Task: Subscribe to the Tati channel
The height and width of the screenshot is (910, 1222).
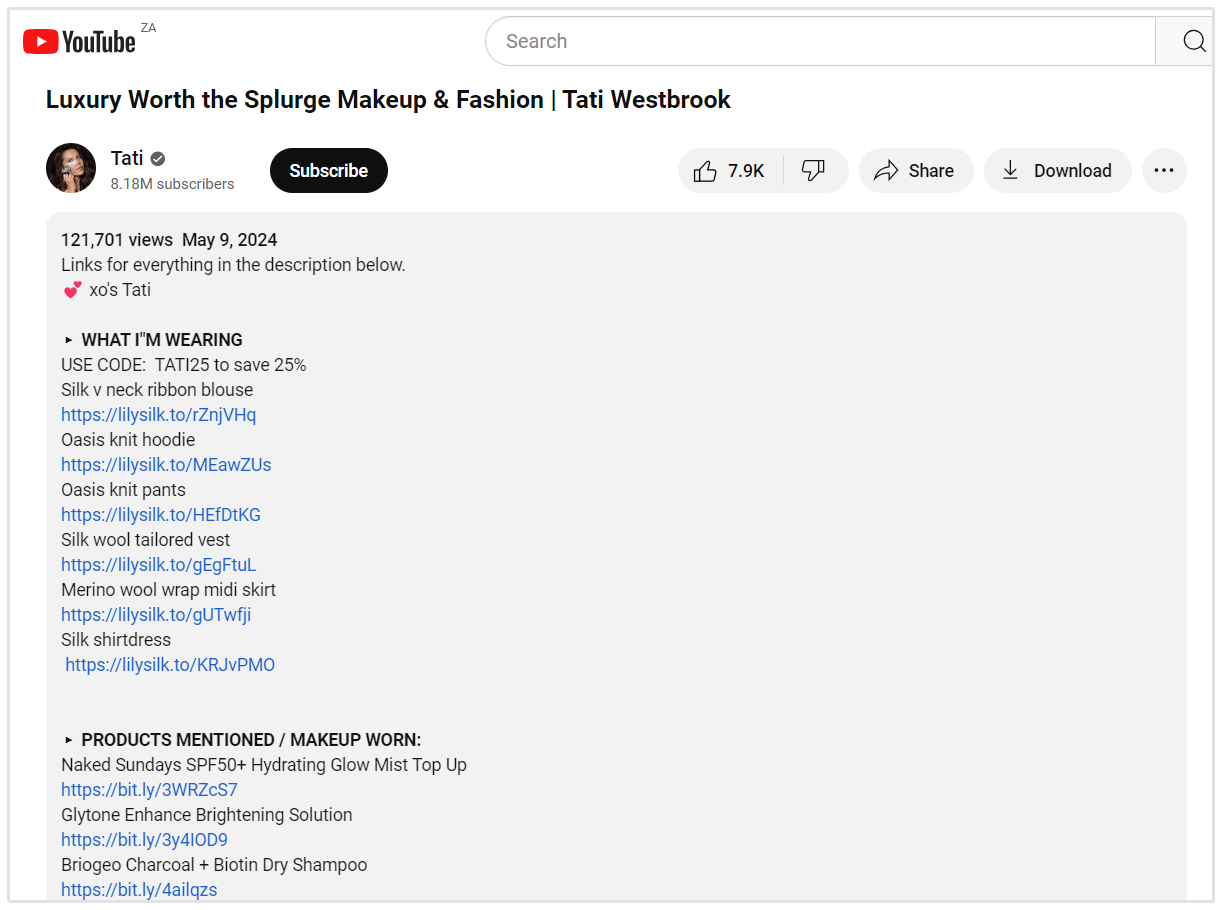Action: coord(328,171)
